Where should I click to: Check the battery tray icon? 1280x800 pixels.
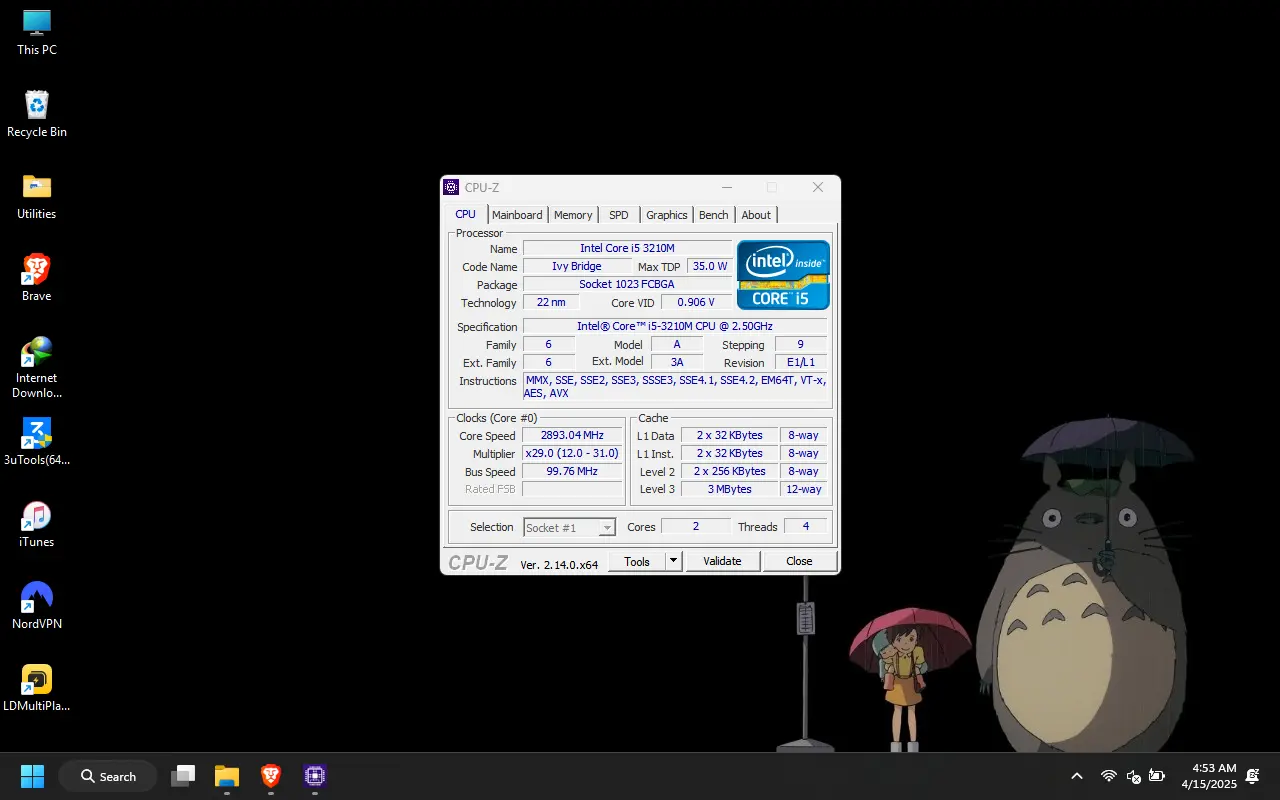pyautogui.click(x=1157, y=776)
